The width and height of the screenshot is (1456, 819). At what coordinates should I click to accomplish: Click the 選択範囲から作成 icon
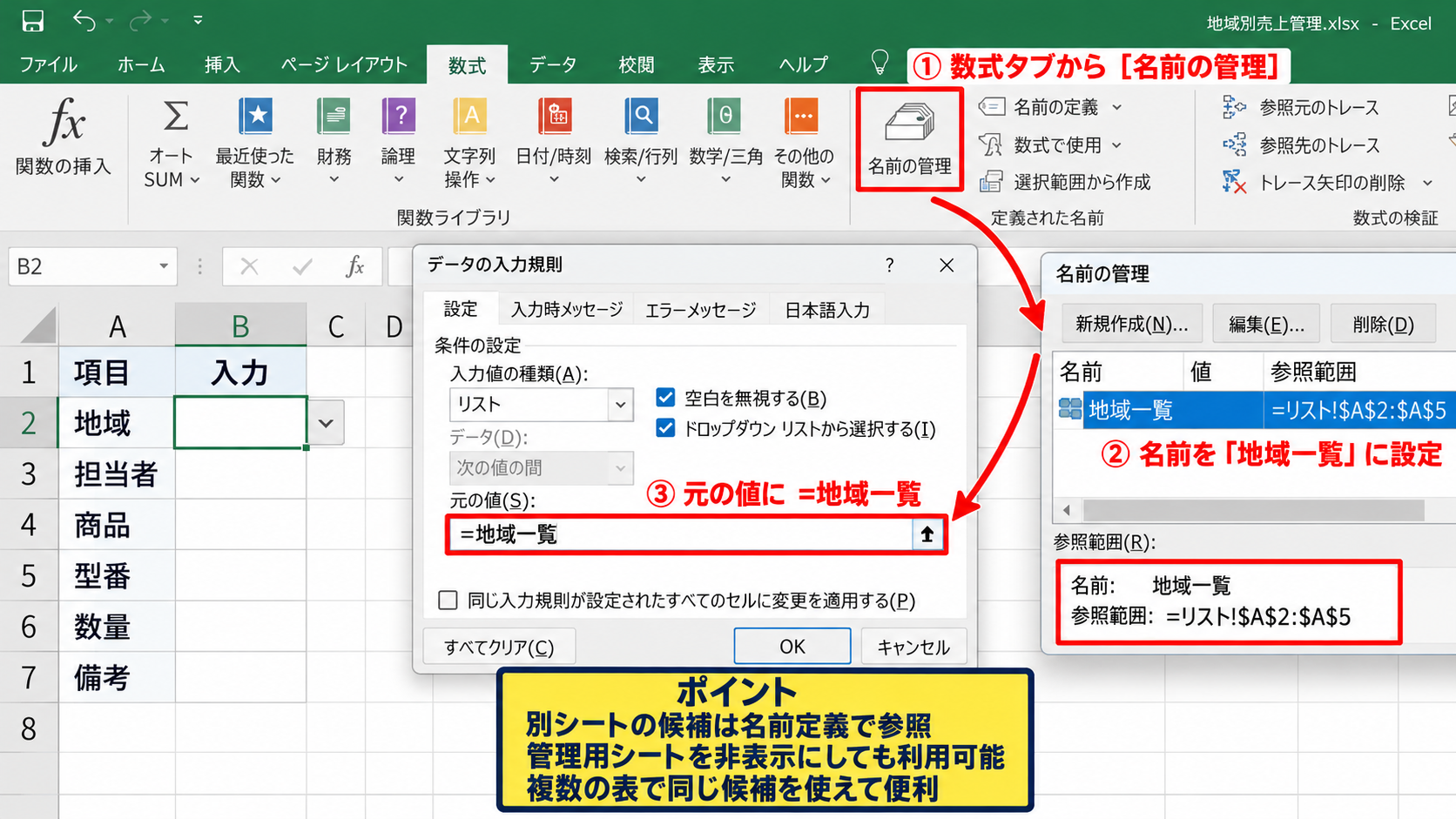(x=991, y=181)
